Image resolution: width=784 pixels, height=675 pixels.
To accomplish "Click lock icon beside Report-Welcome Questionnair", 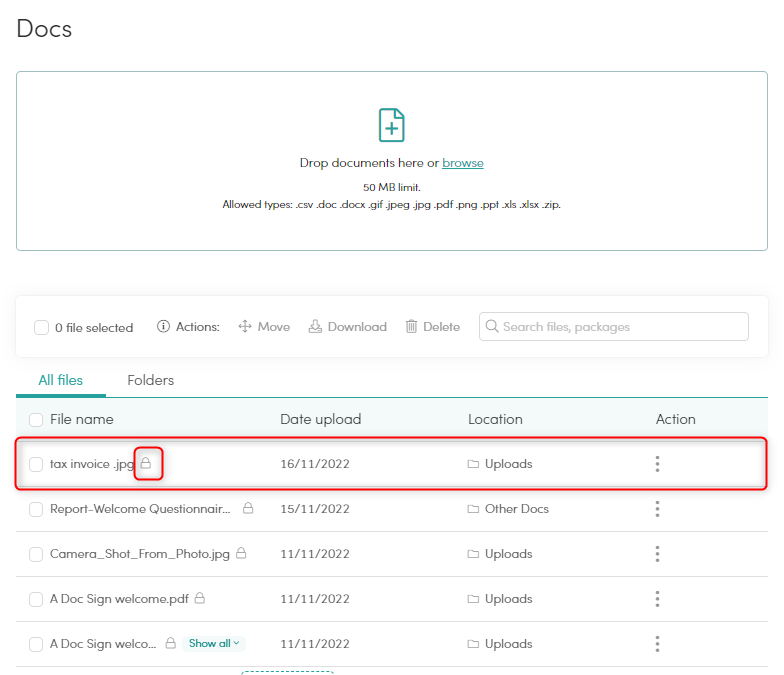I will pos(248,508).
